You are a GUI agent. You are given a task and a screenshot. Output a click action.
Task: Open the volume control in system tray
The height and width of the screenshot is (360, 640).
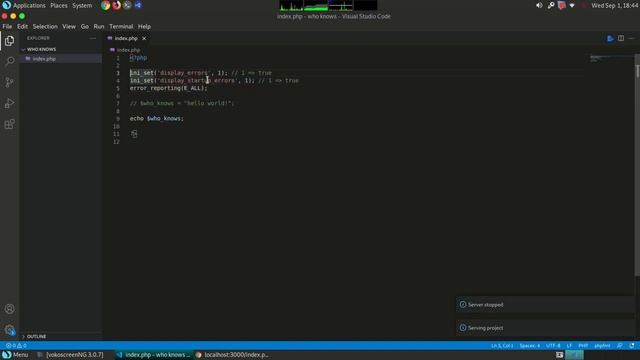(539, 5)
